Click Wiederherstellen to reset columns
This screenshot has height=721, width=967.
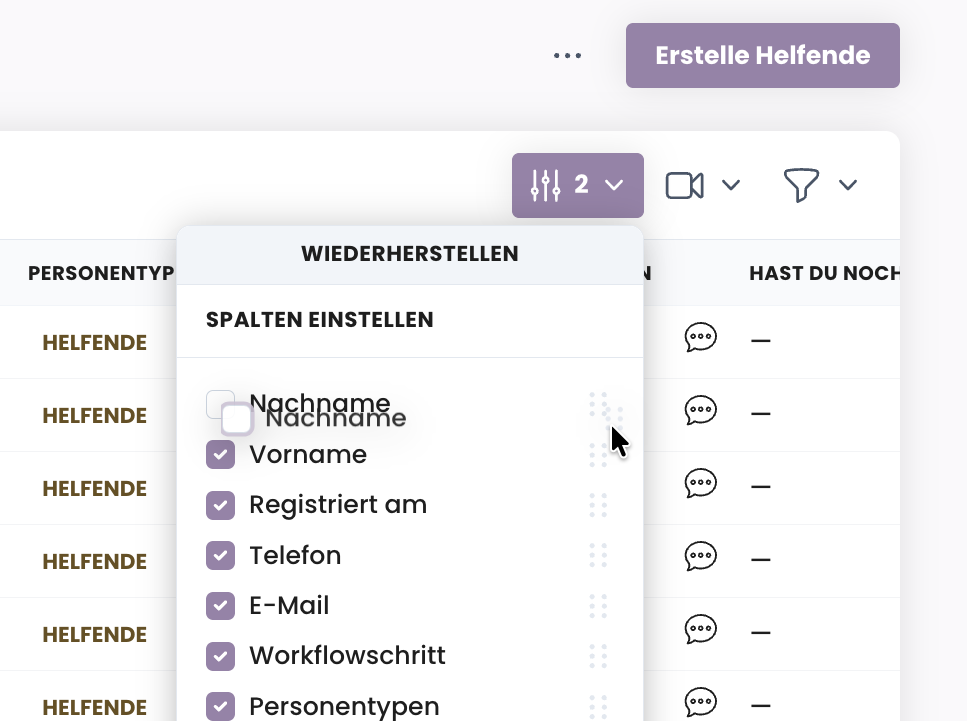click(409, 254)
